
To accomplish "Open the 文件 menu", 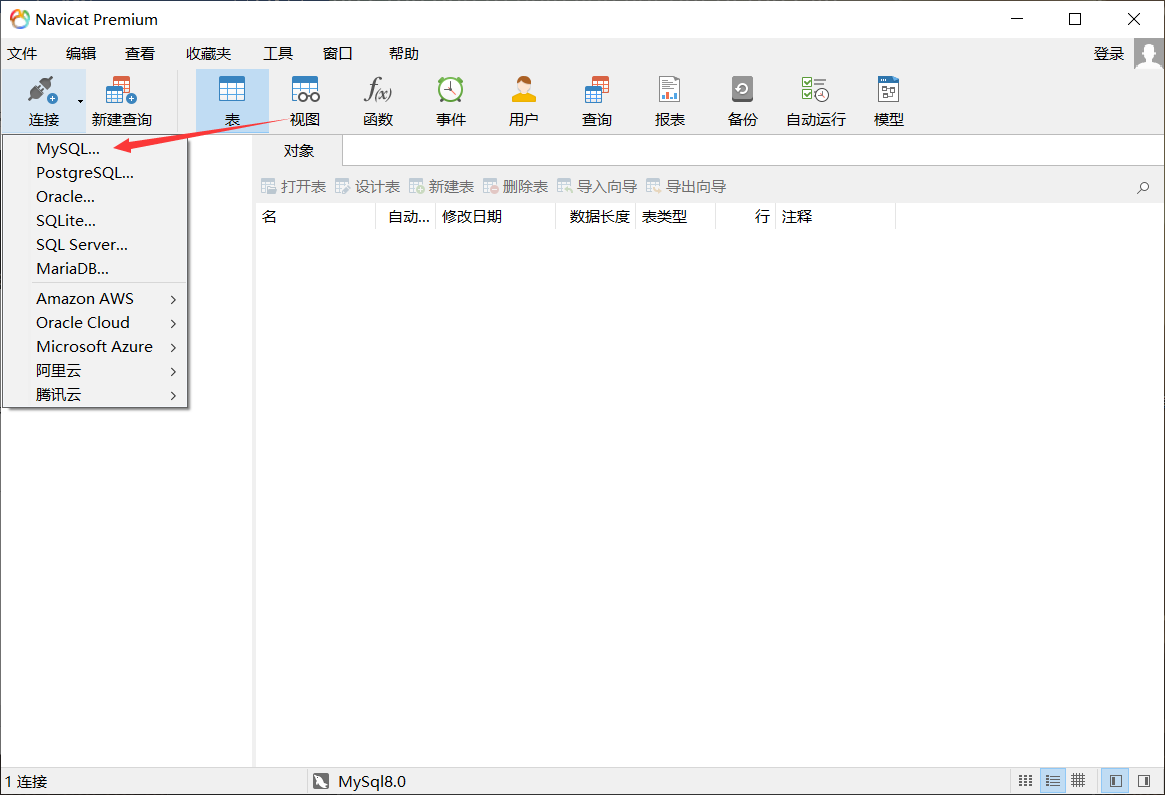I will click(22, 54).
